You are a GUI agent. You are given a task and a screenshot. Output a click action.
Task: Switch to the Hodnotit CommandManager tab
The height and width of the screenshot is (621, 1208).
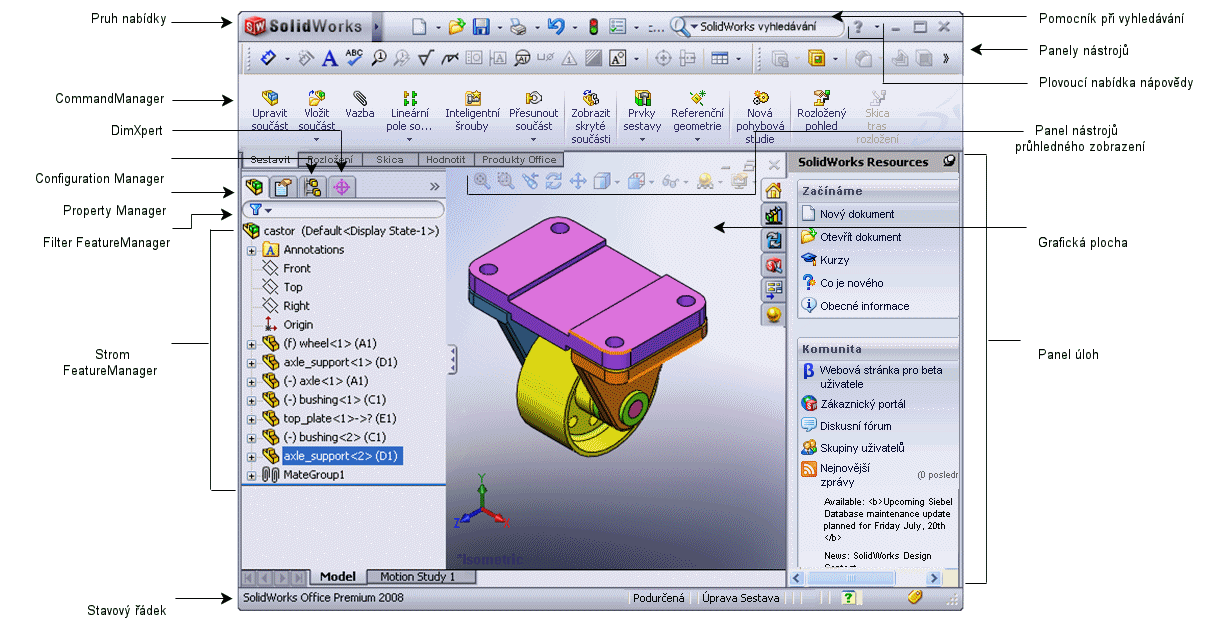coord(446,160)
